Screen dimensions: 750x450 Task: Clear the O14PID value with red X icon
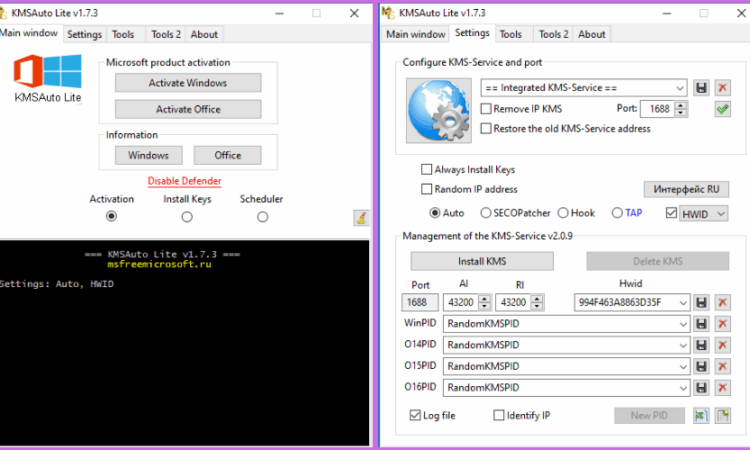722,345
